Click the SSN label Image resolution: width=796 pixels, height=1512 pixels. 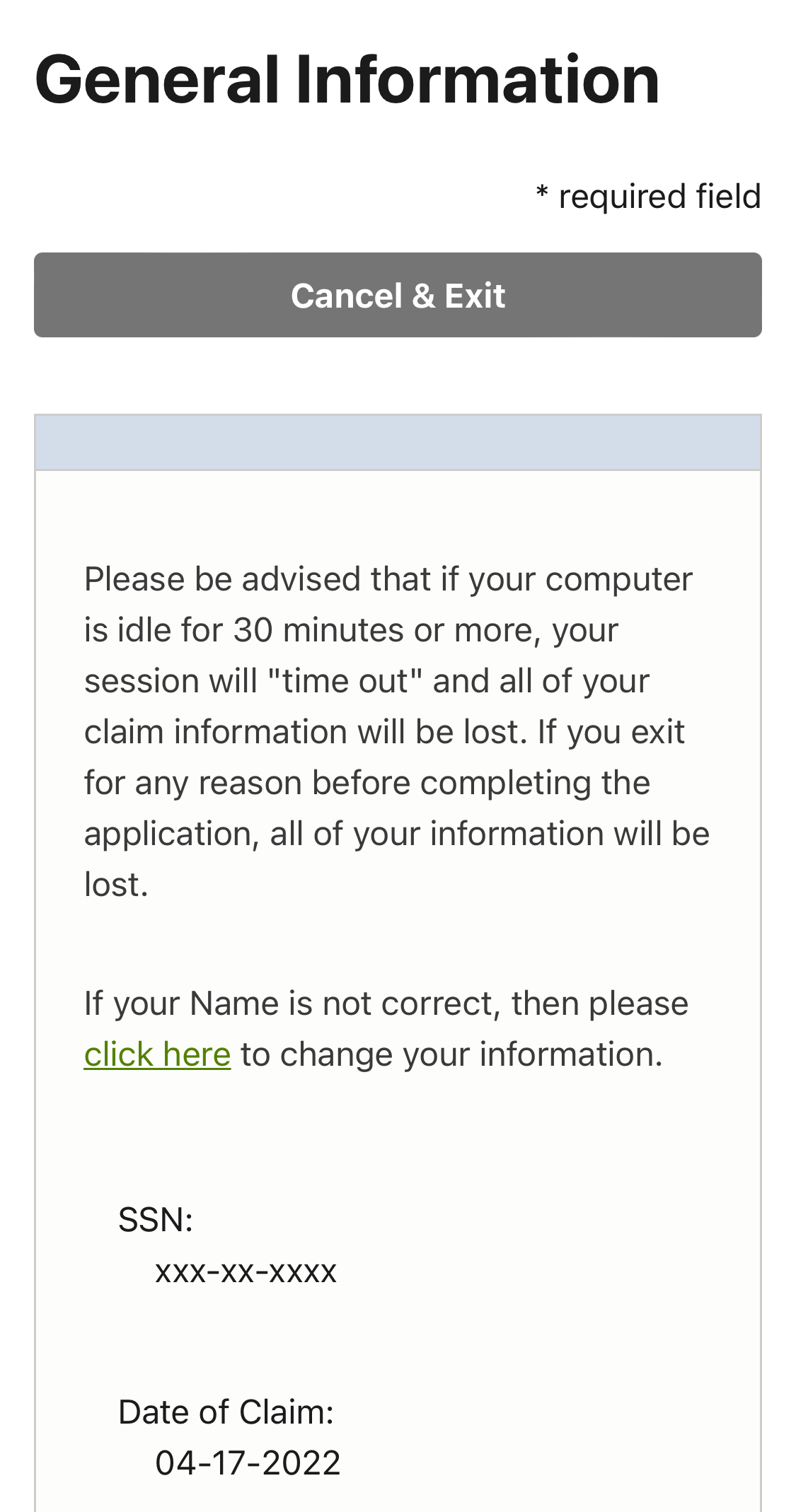click(x=156, y=1220)
